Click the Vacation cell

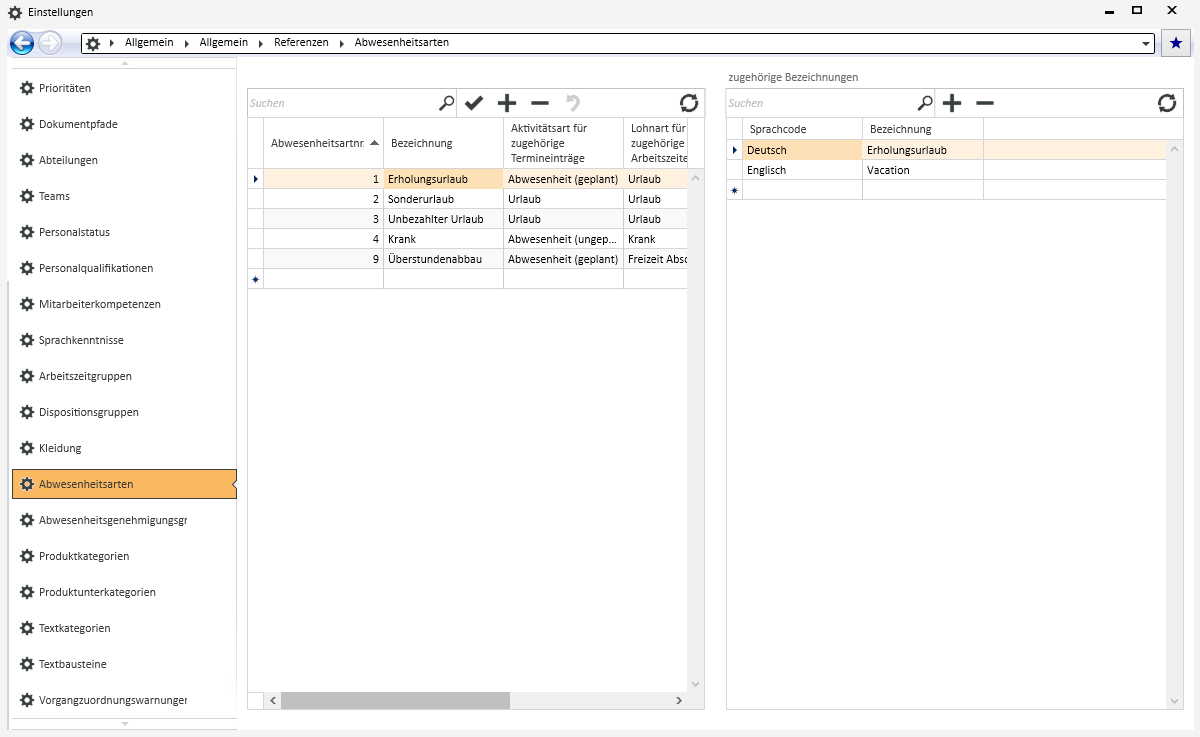click(923, 170)
